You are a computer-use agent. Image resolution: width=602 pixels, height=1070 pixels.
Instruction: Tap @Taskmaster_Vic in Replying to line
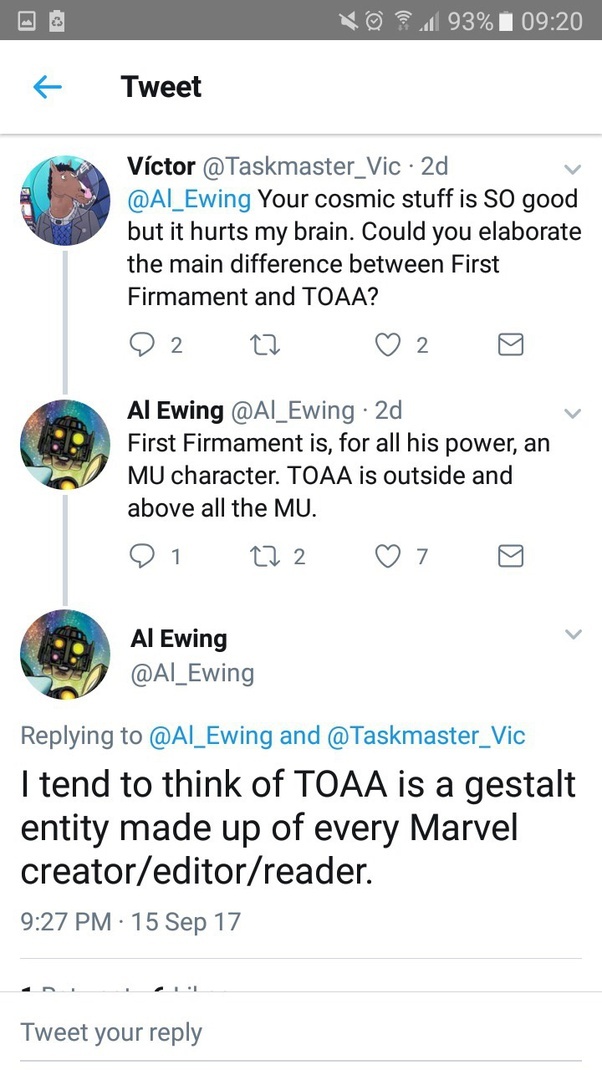tap(425, 736)
